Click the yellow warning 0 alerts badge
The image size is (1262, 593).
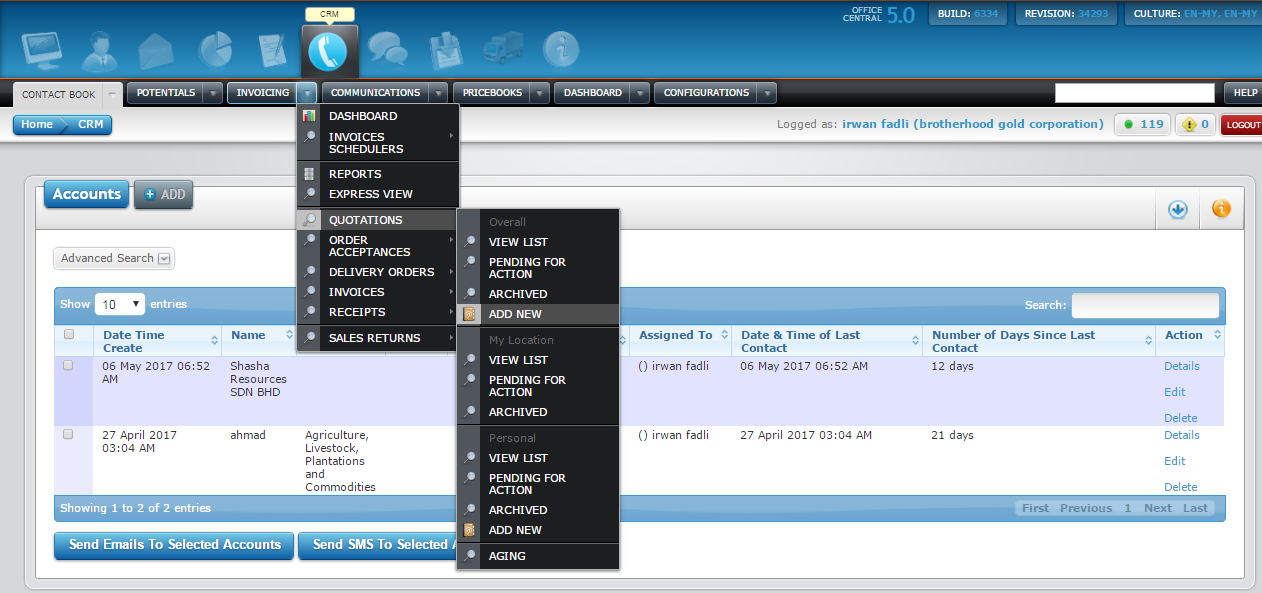(1196, 124)
